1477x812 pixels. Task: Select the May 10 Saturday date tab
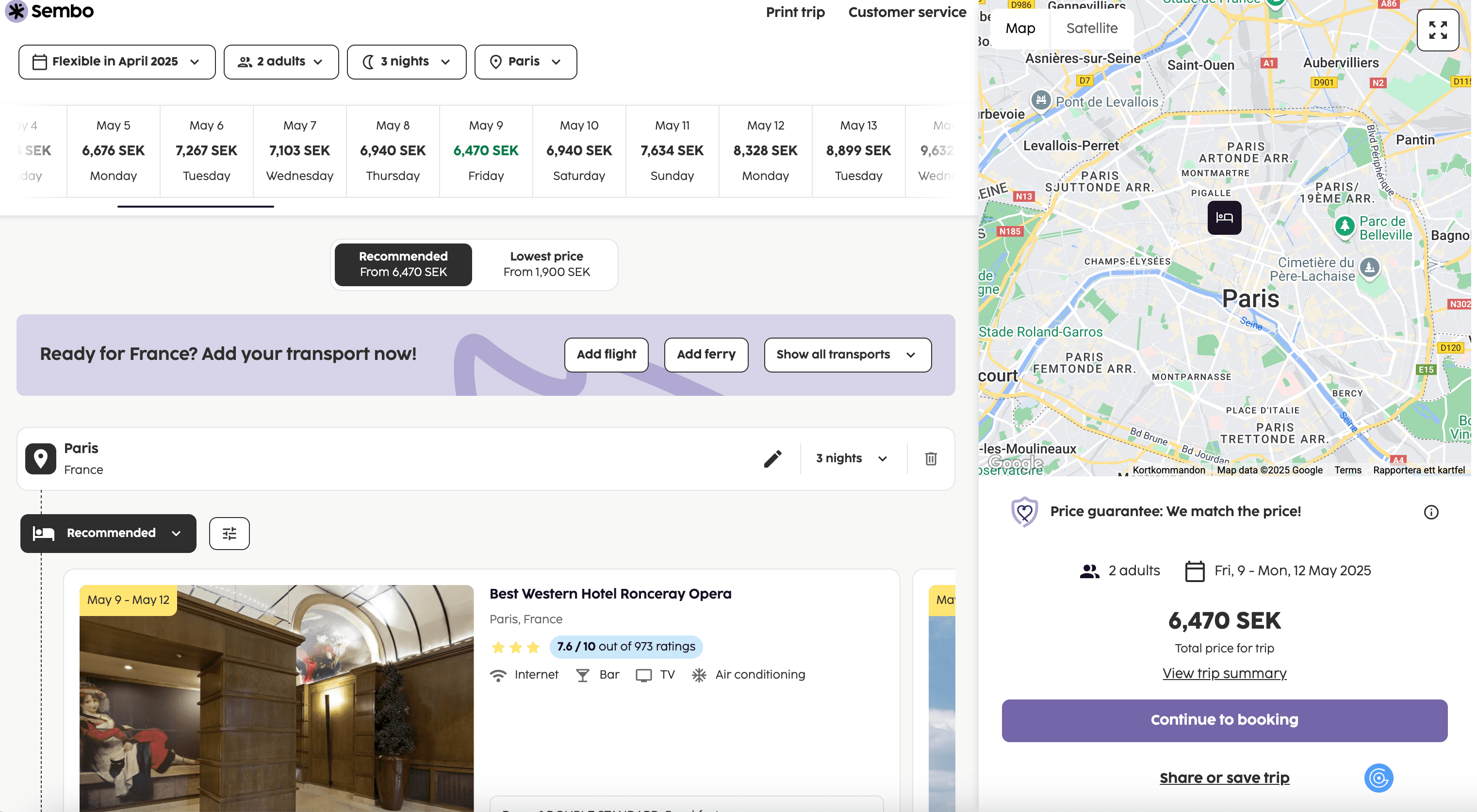pyautogui.click(x=578, y=151)
